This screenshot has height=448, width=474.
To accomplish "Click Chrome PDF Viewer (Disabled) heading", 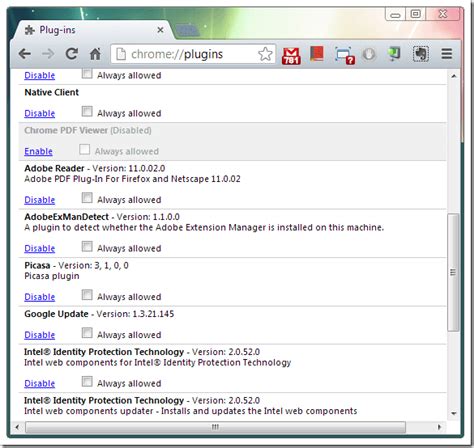I will point(88,130).
